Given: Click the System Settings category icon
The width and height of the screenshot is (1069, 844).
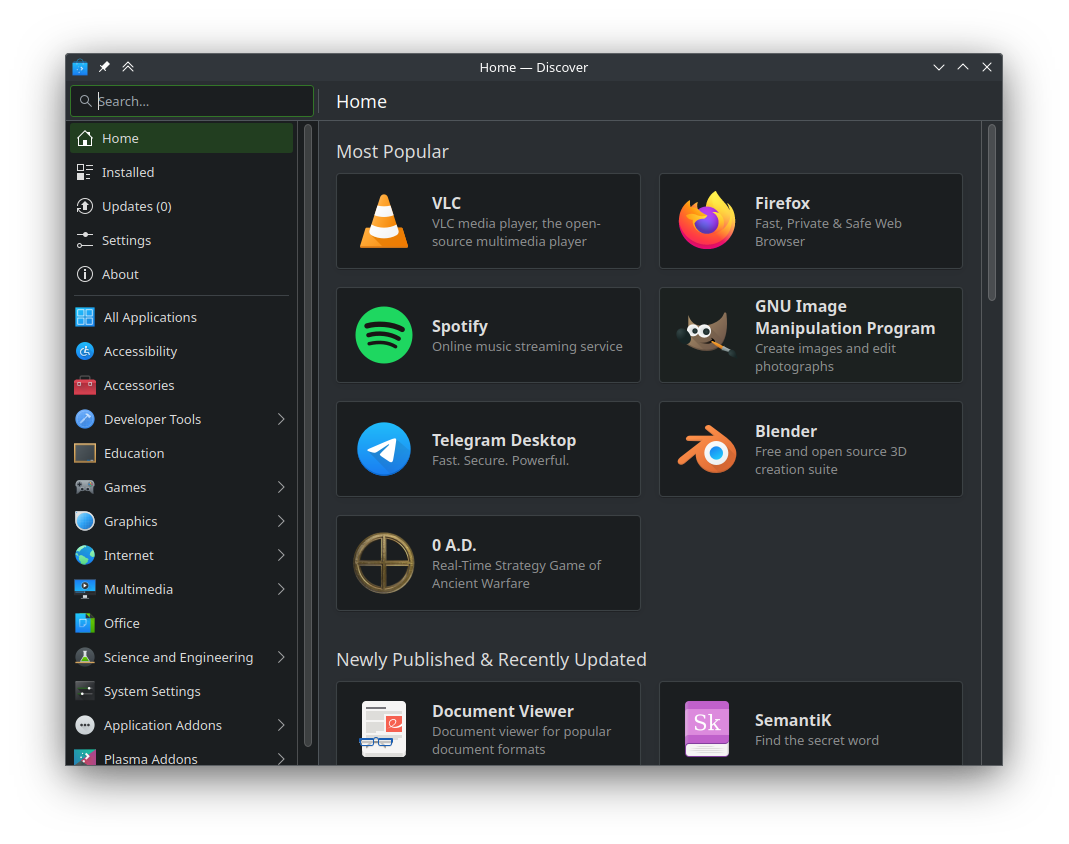Looking at the screenshot, I should (x=85, y=691).
